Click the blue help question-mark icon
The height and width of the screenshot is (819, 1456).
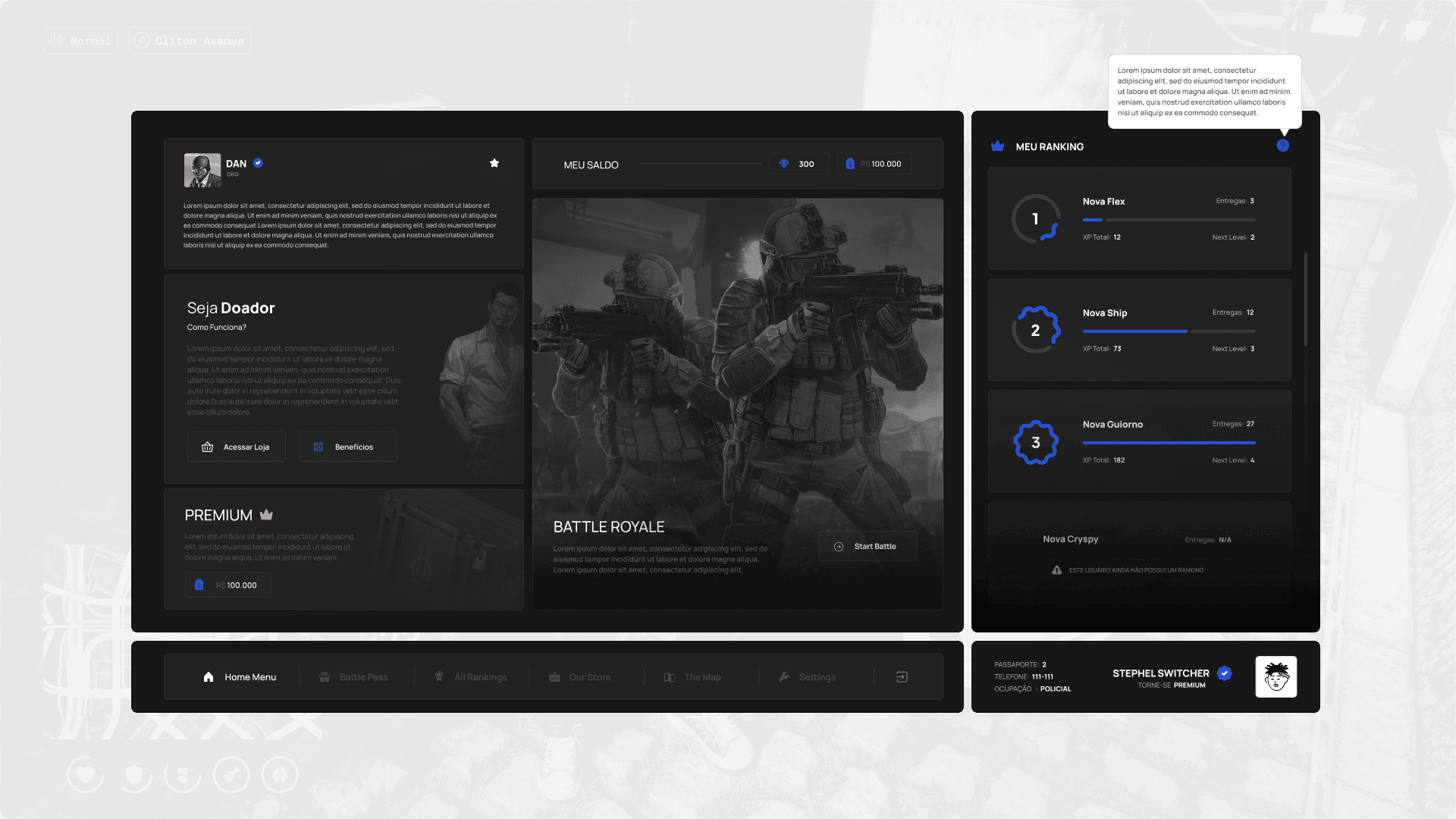click(1282, 146)
